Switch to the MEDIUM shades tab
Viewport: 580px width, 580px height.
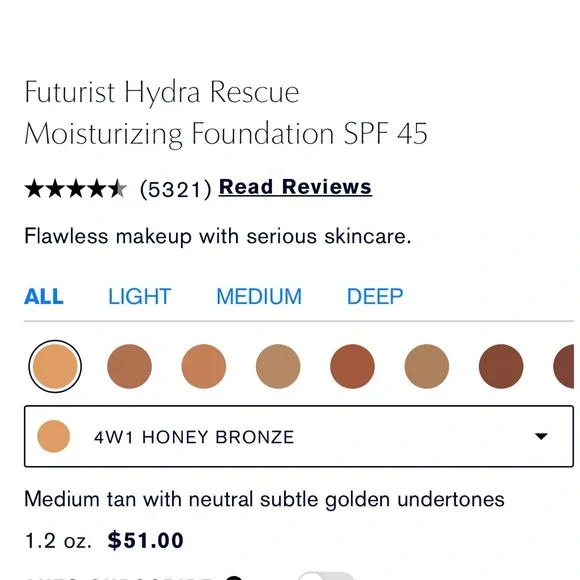pyautogui.click(x=259, y=297)
